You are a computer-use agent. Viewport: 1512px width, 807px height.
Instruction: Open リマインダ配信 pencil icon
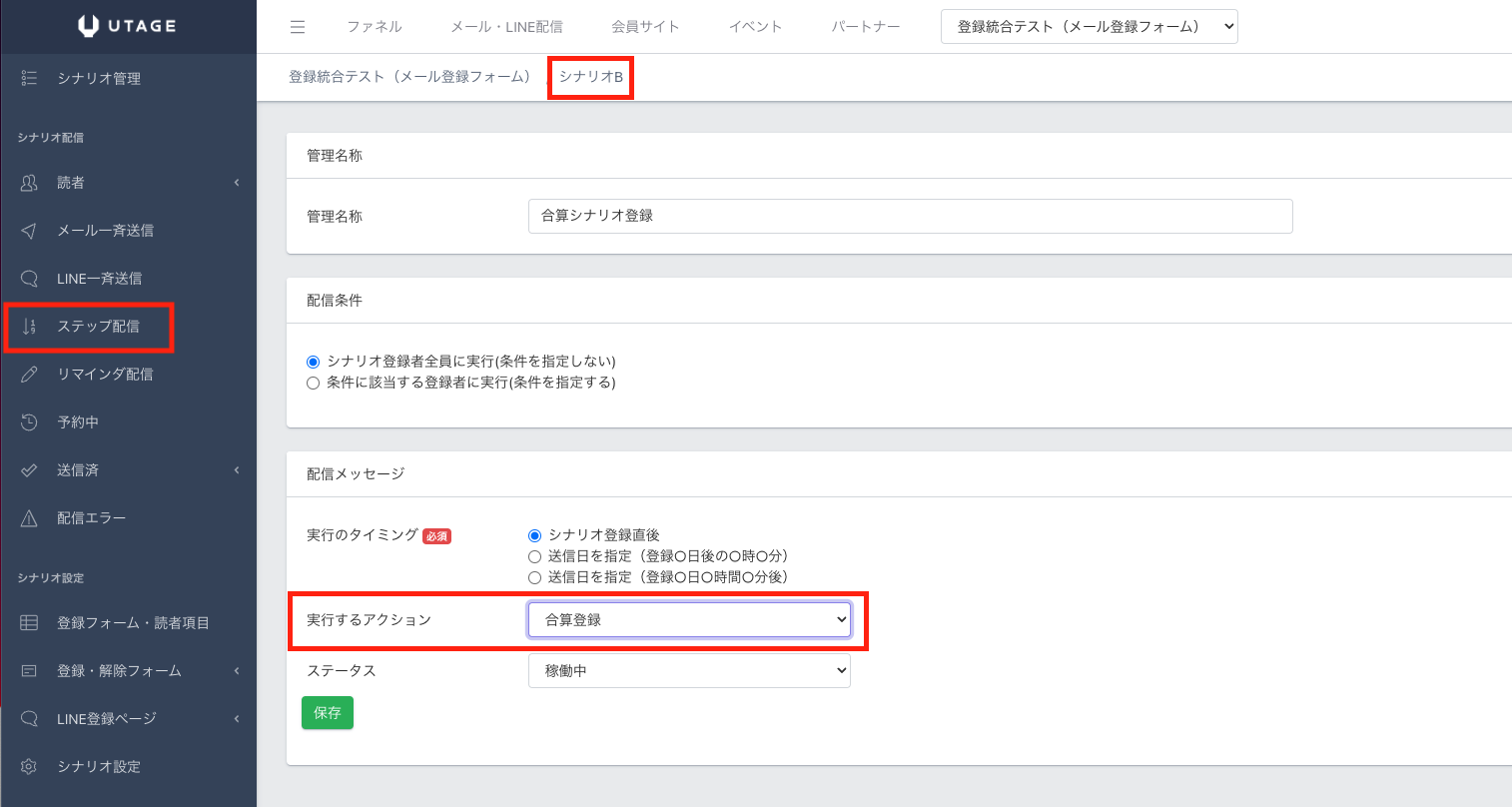29,375
